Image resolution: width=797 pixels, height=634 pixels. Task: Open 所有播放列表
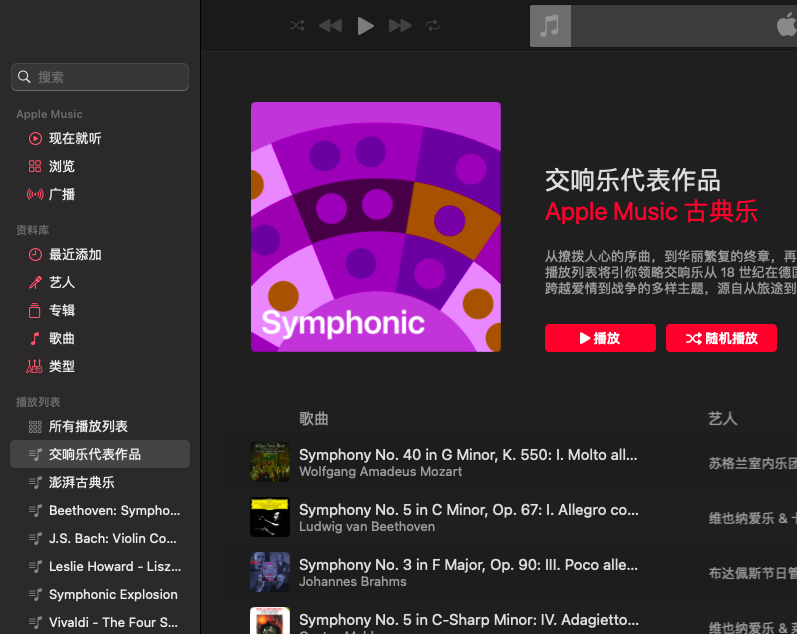100,426
